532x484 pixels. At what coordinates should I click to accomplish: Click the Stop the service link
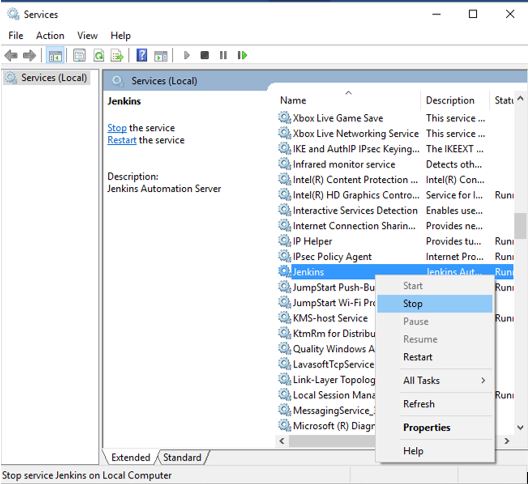coord(117,128)
